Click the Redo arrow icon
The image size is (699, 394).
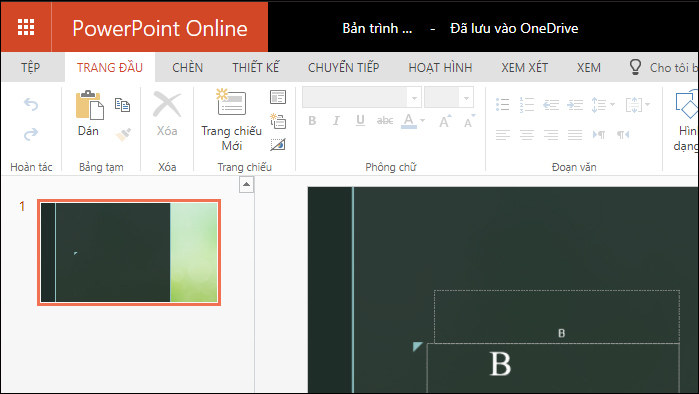tap(31, 134)
